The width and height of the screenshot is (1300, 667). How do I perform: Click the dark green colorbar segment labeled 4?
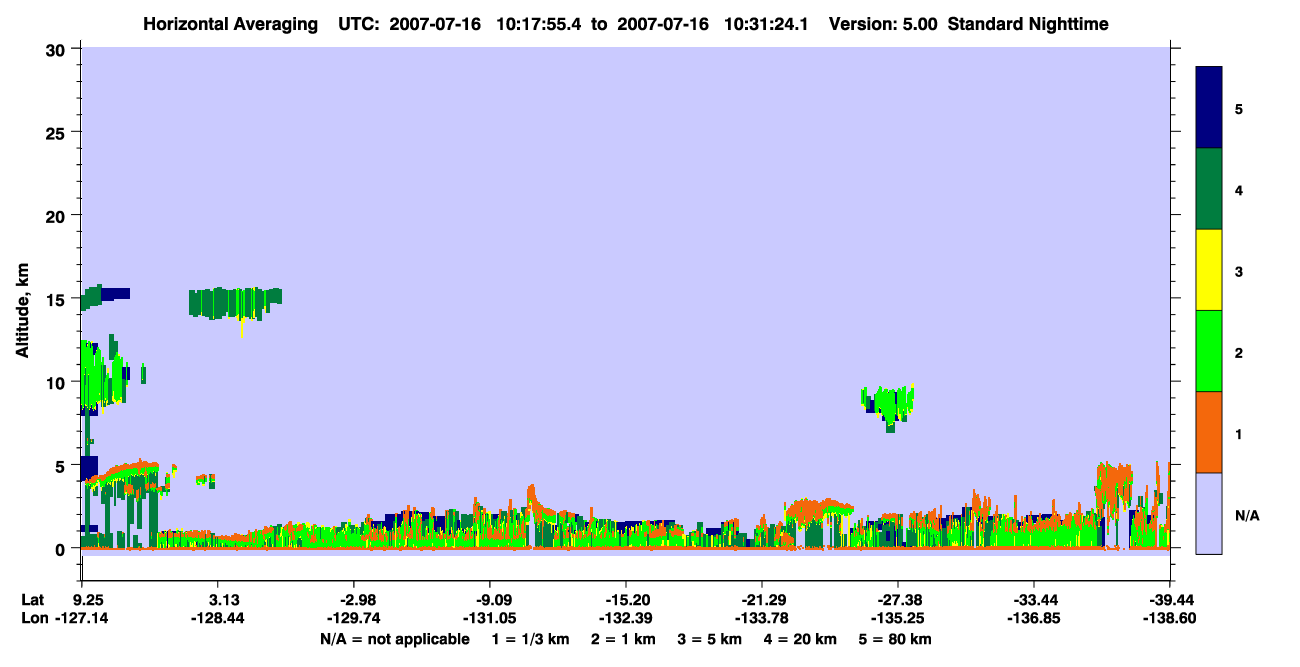coord(1209,189)
